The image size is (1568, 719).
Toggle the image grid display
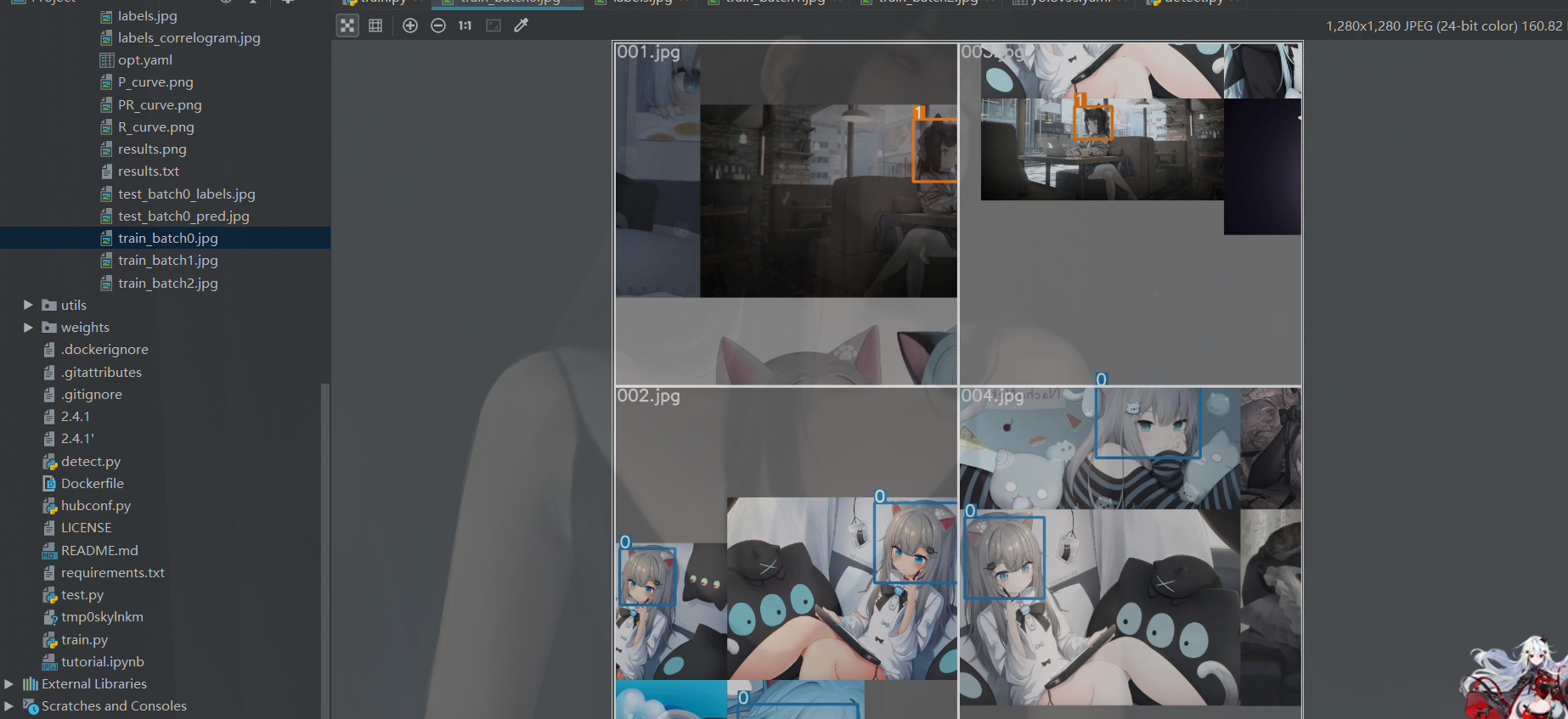pyautogui.click(x=375, y=25)
